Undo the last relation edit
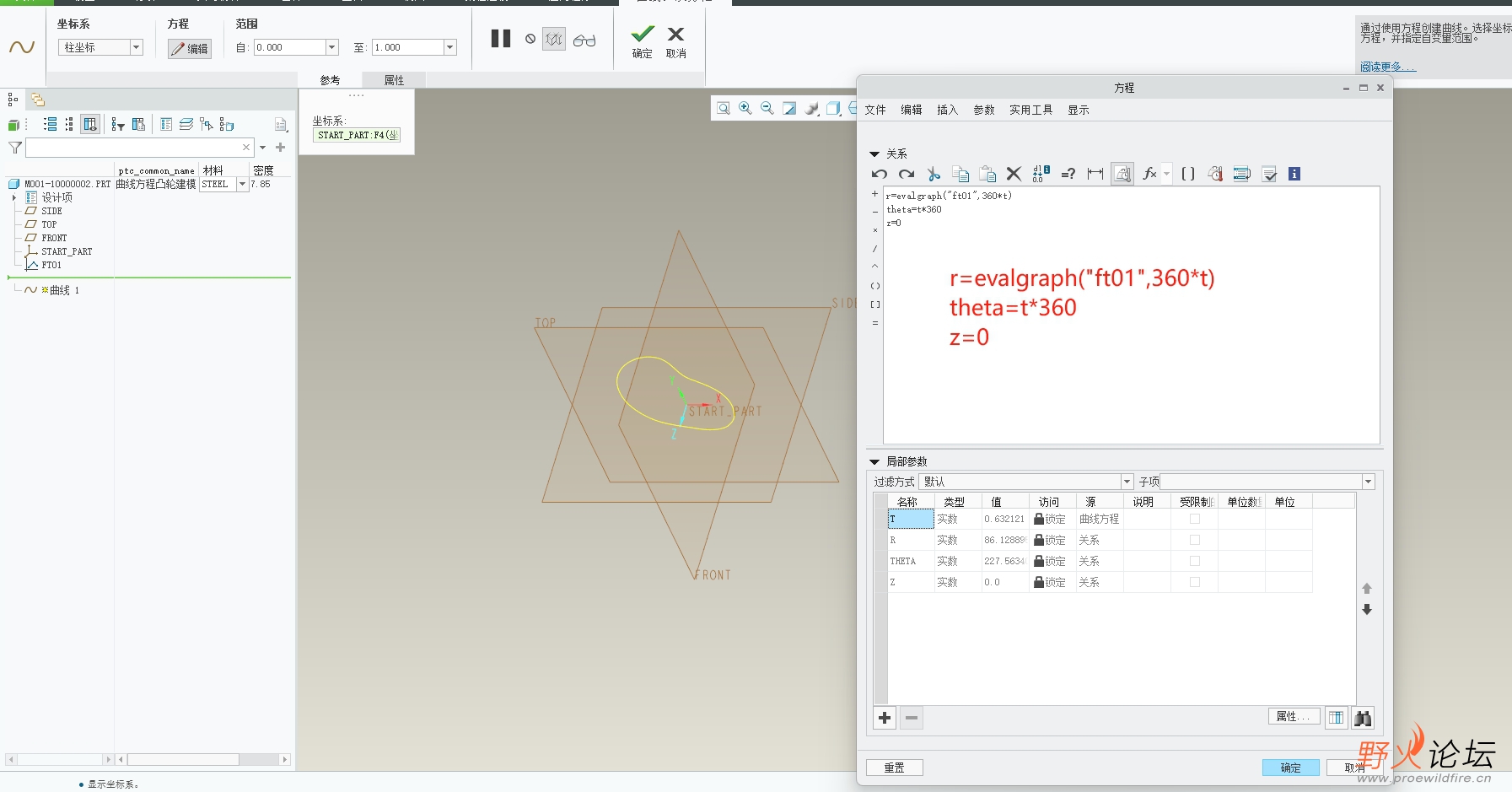Viewport: 1512px width, 792px height. coord(880,174)
